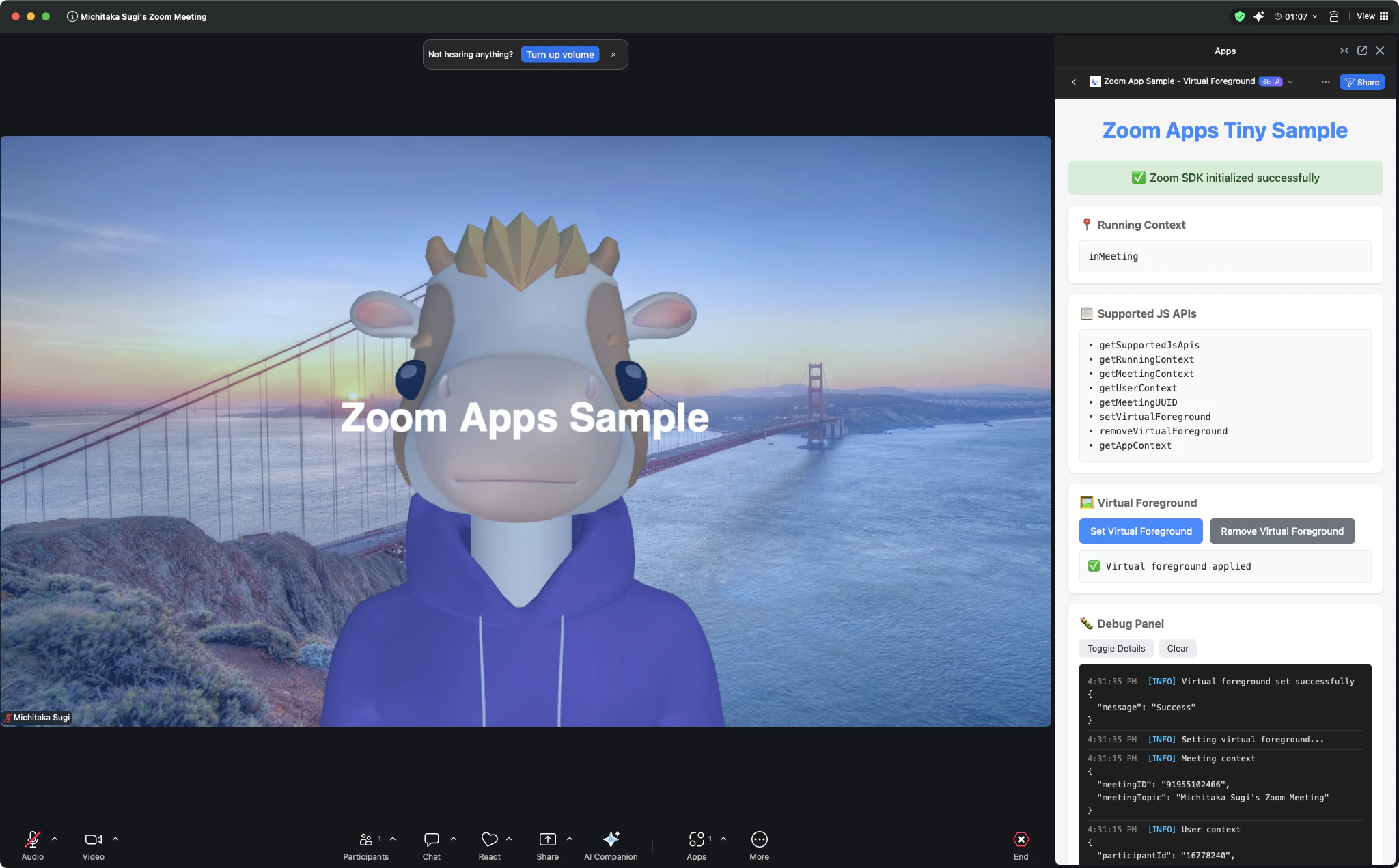Click the wireless cast icon in the top bar
This screenshot has height=868, width=1399.
click(x=1334, y=16)
